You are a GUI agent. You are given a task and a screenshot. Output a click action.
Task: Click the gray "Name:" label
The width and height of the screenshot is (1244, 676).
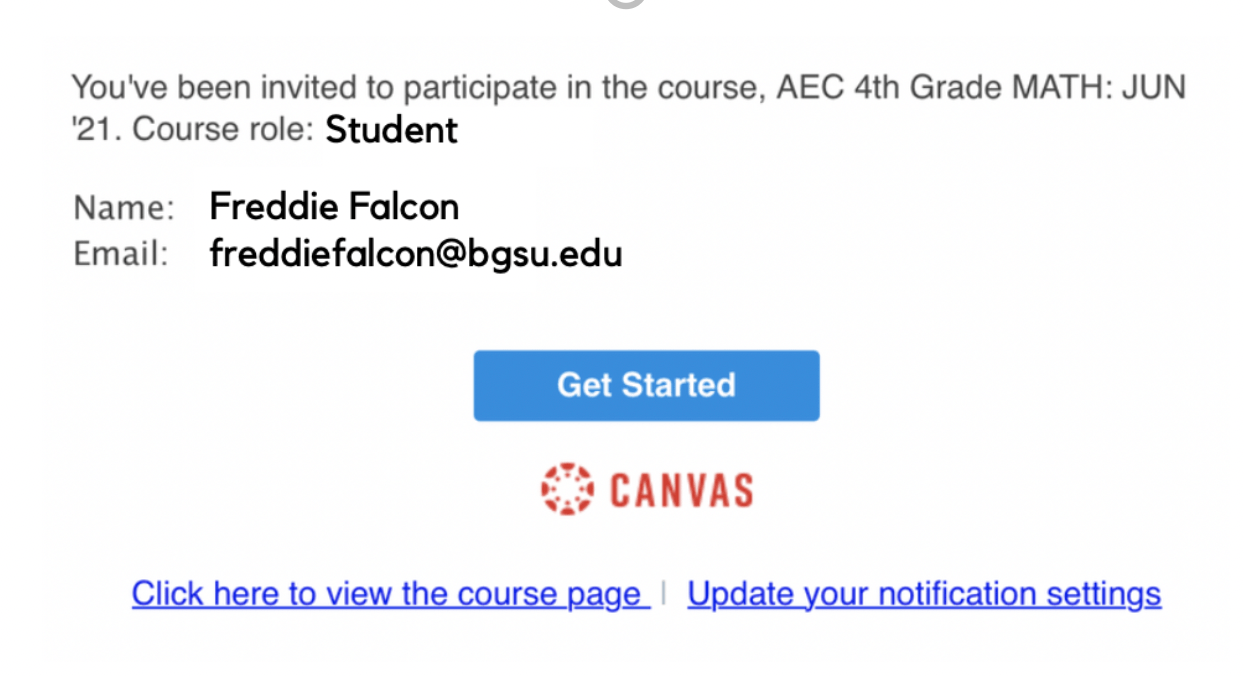(x=124, y=208)
